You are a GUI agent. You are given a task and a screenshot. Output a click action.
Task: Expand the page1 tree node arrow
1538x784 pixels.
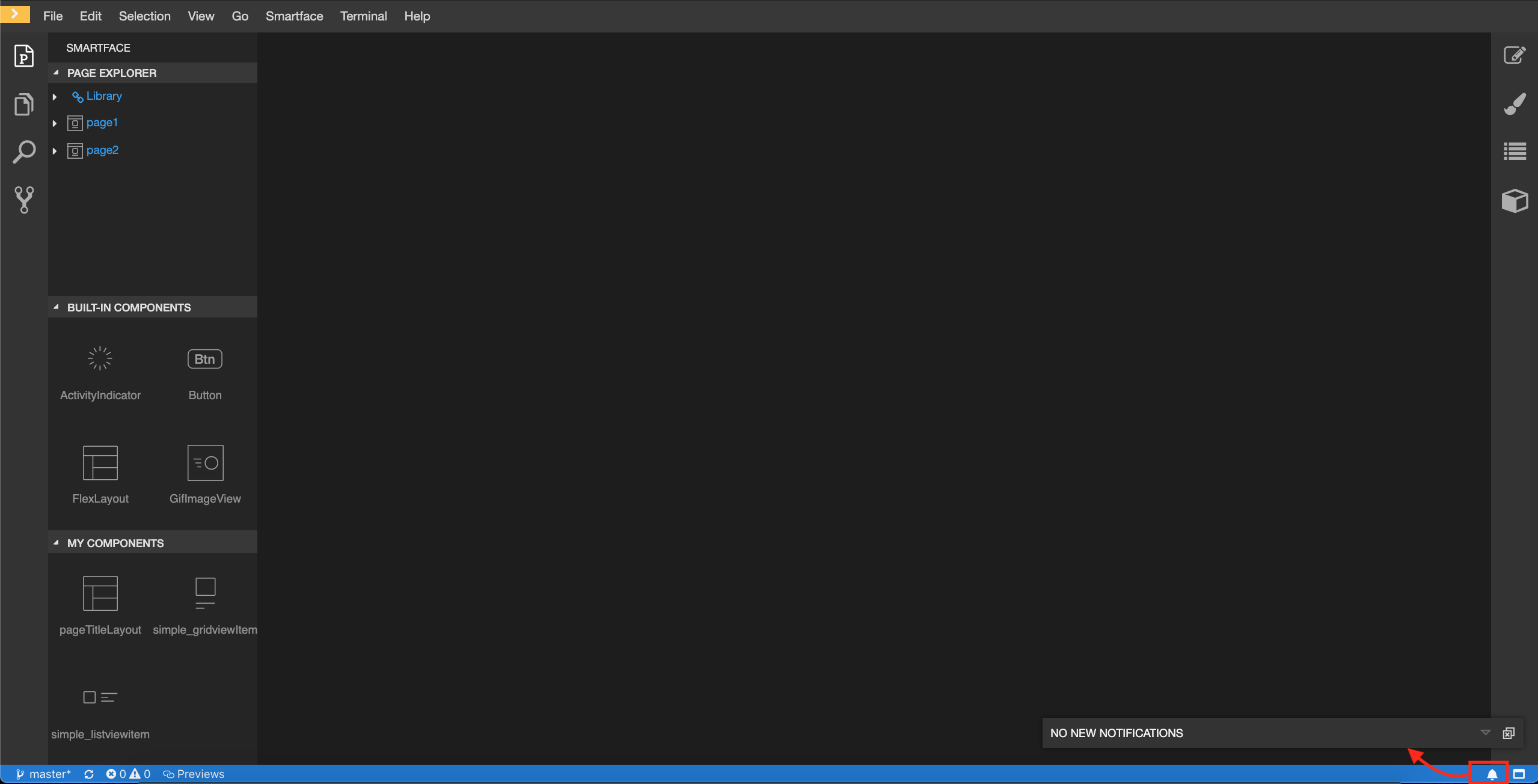pyautogui.click(x=55, y=123)
